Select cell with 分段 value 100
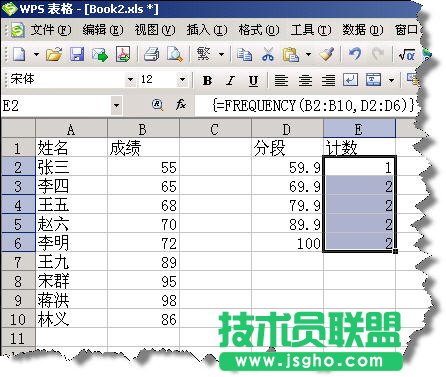 tap(287, 243)
